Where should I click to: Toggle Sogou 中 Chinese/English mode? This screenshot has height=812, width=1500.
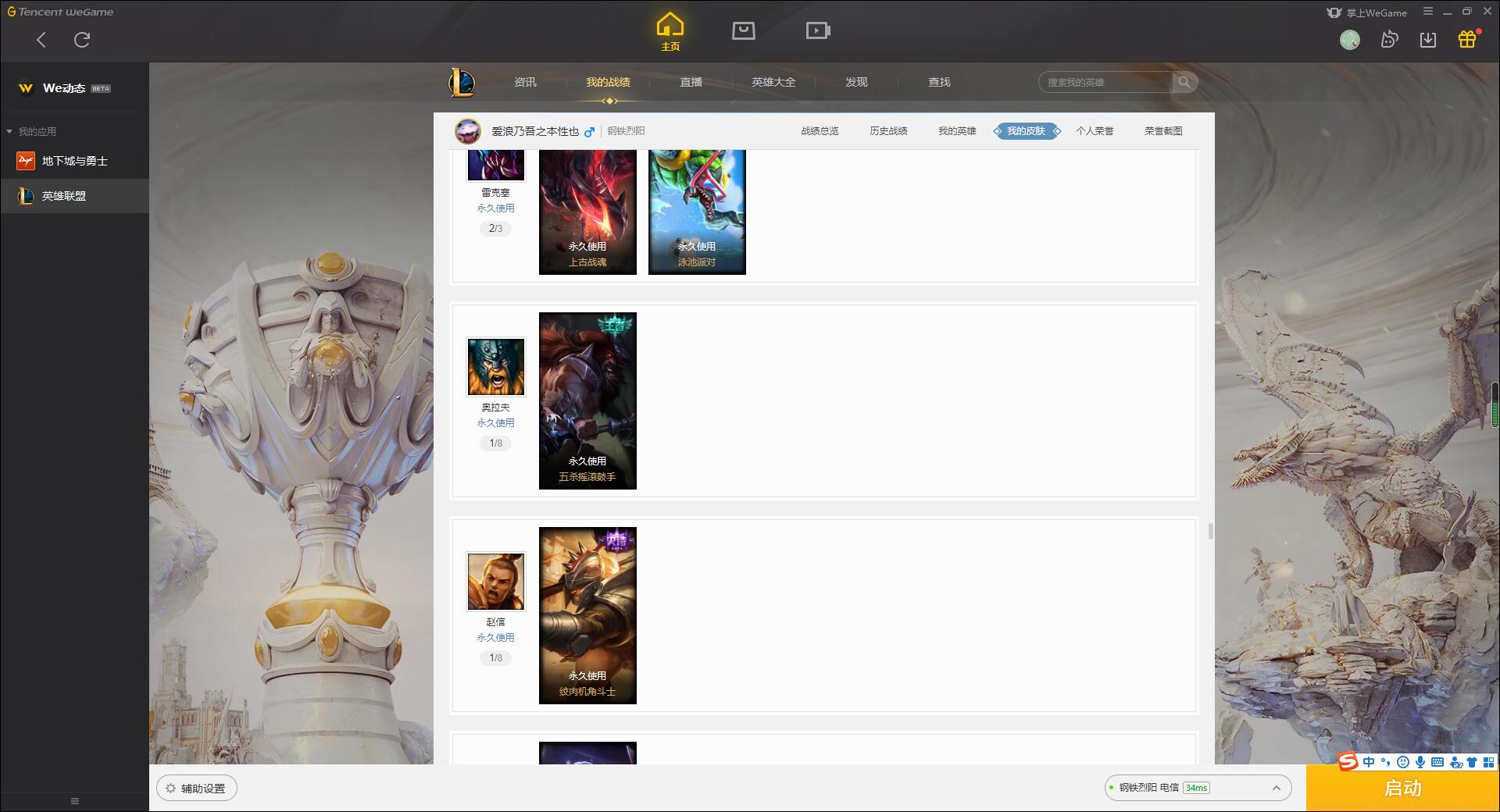point(1369,762)
